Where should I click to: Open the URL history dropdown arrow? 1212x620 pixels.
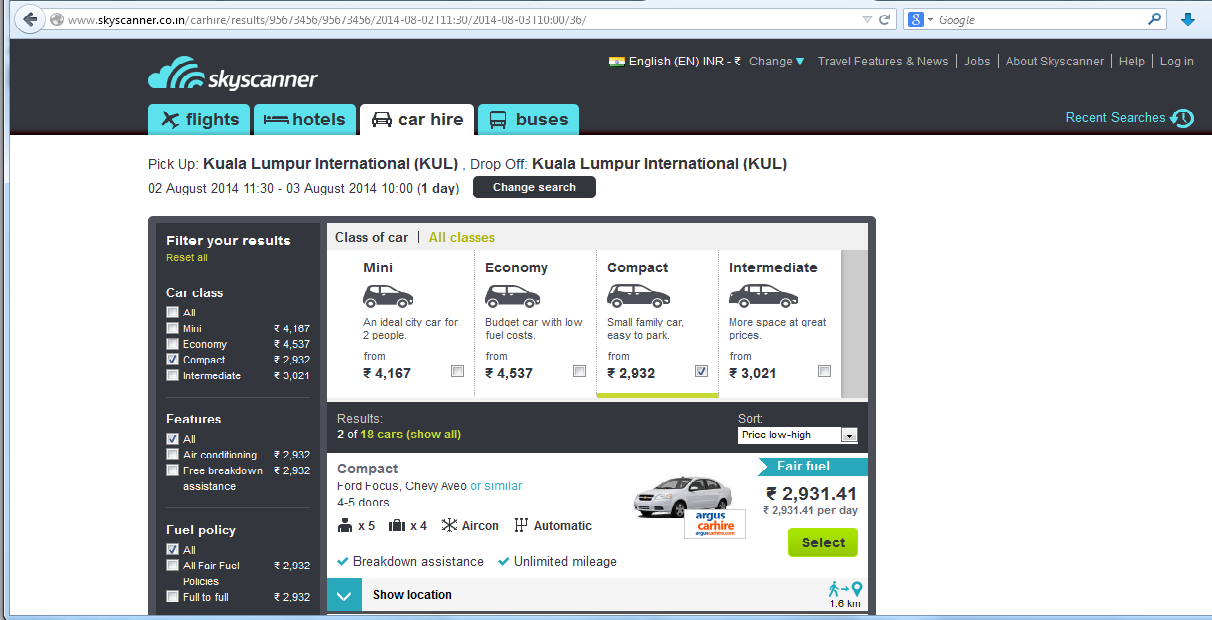coord(867,19)
